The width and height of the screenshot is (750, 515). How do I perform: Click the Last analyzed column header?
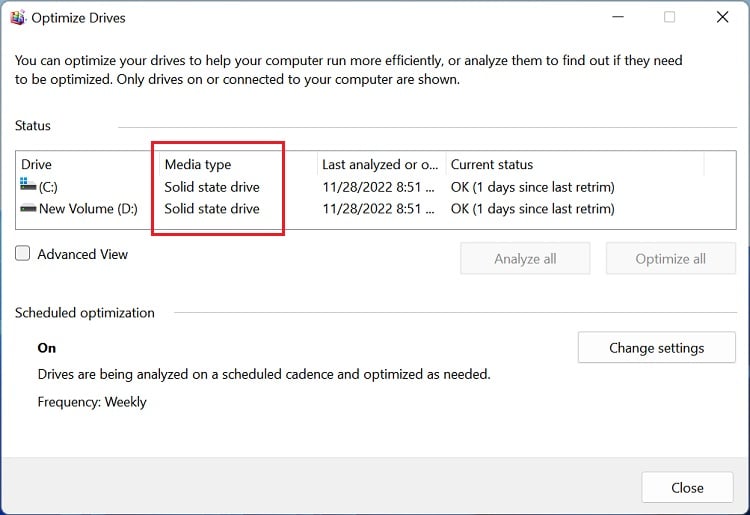click(380, 164)
